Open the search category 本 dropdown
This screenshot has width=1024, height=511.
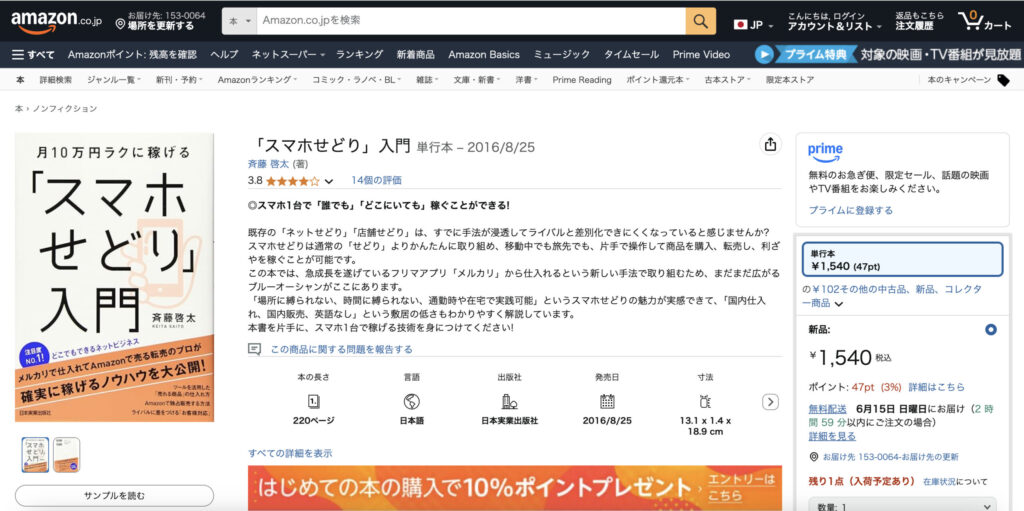click(239, 21)
